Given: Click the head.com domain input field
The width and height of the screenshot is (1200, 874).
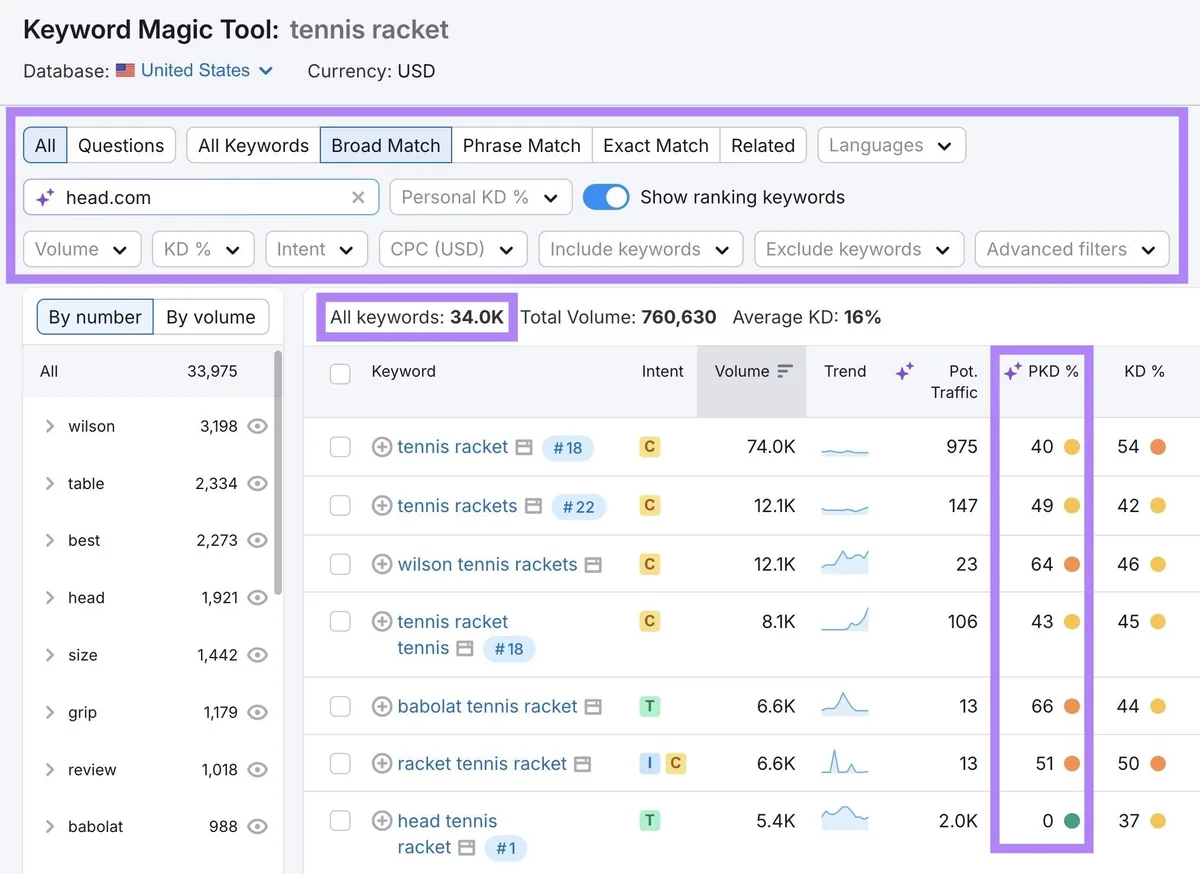Looking at the screenshot, I should point(201,197).
